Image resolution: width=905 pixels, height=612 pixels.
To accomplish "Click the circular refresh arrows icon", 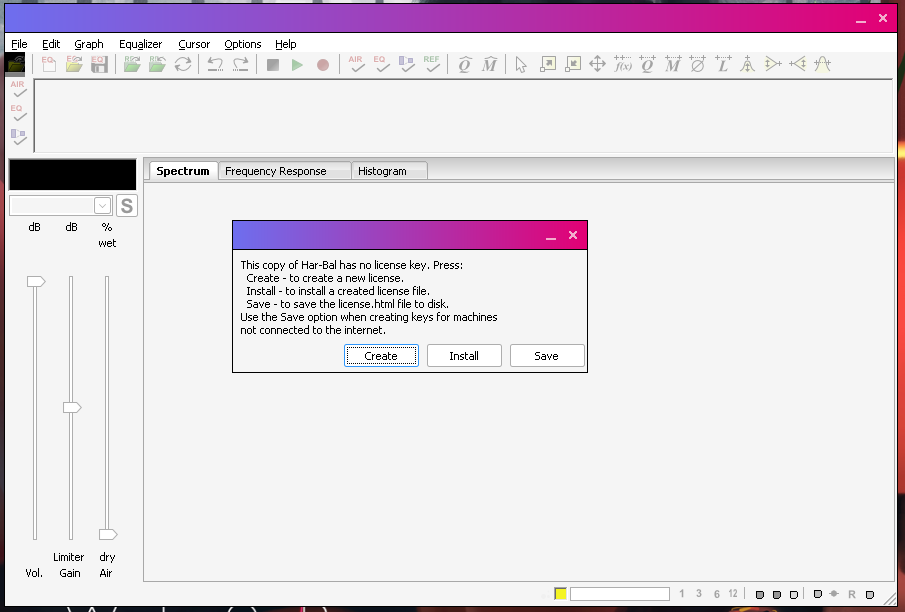I will [x=183, y=64].
